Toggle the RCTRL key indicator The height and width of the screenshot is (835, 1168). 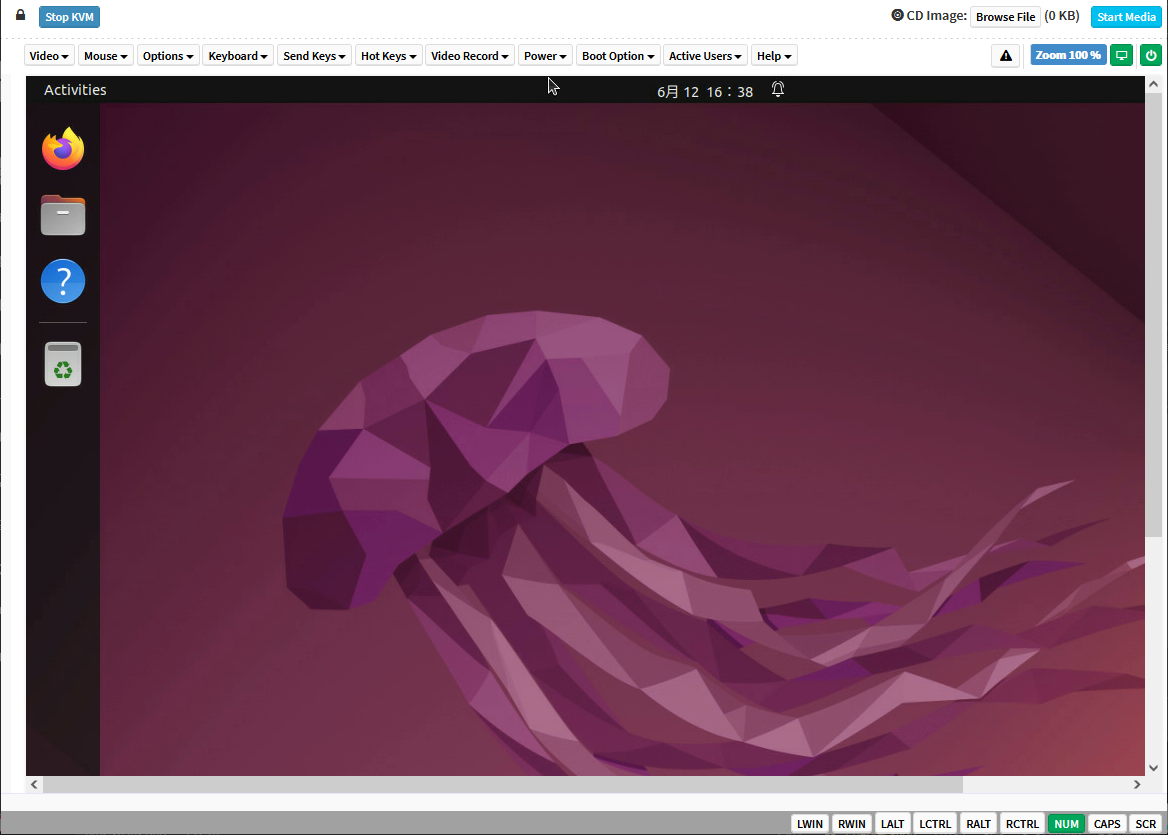pyautogui.click(x=1022, y=824)
